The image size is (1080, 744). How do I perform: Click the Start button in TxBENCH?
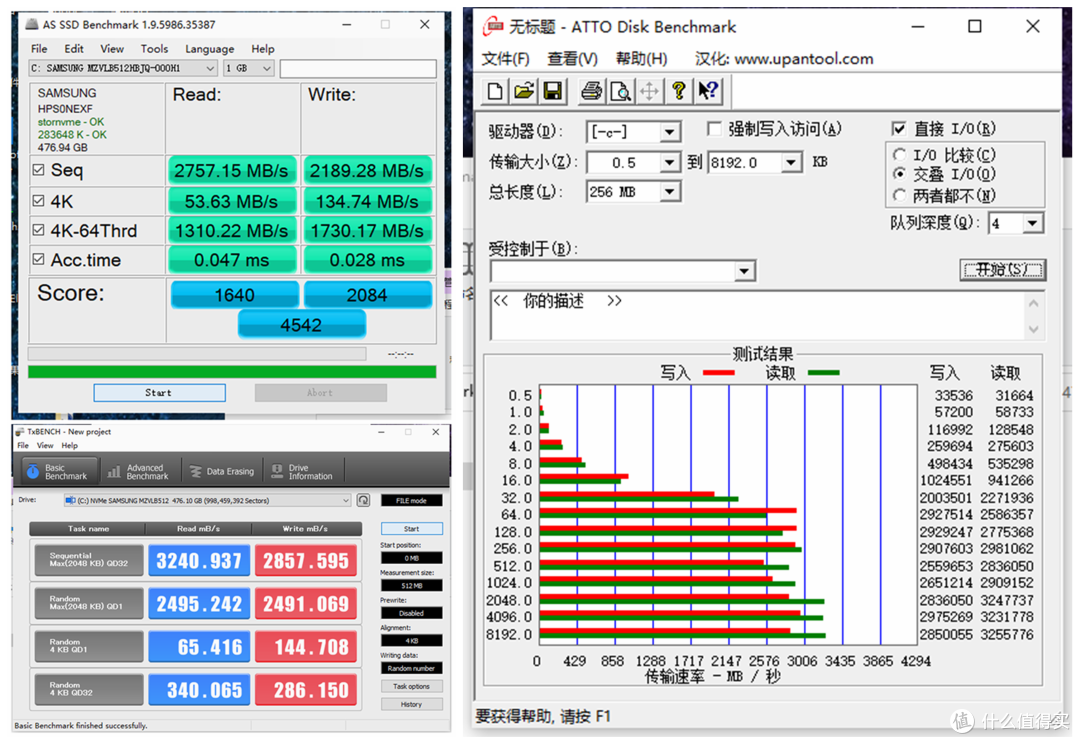point(411,529)
